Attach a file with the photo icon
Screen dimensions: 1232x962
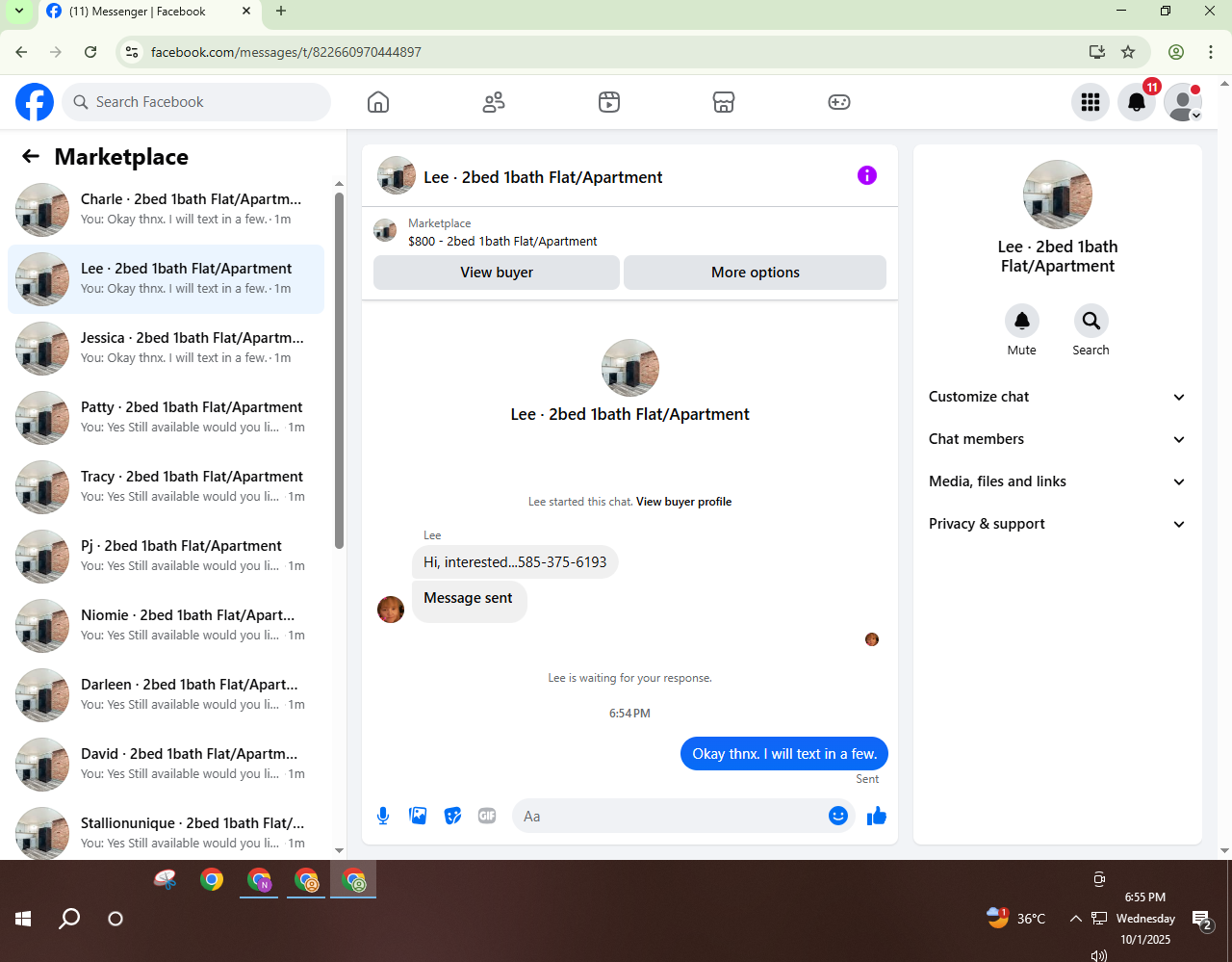(418, 817)
